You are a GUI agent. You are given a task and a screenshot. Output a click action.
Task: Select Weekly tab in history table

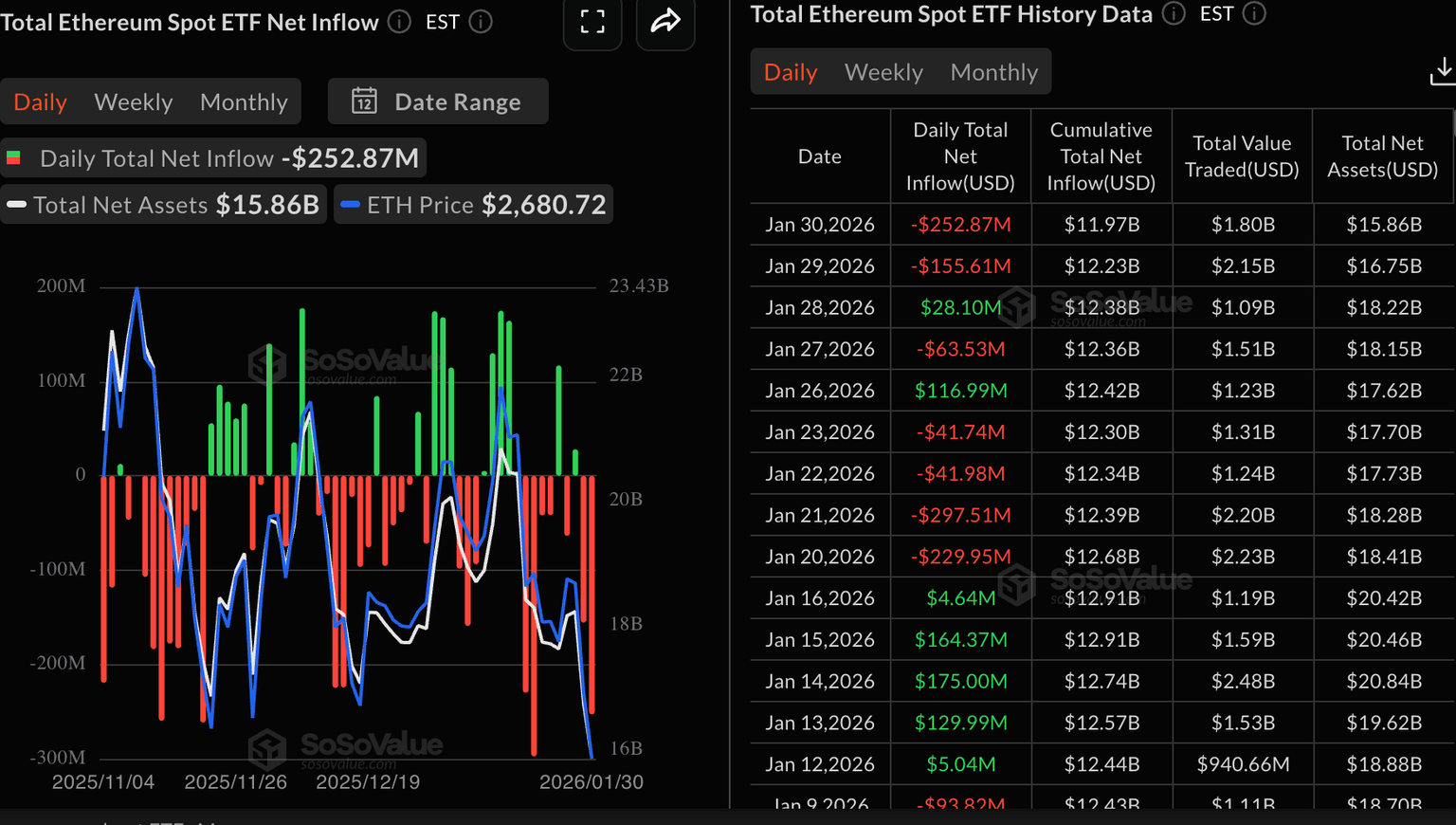[x=883, y=72]
